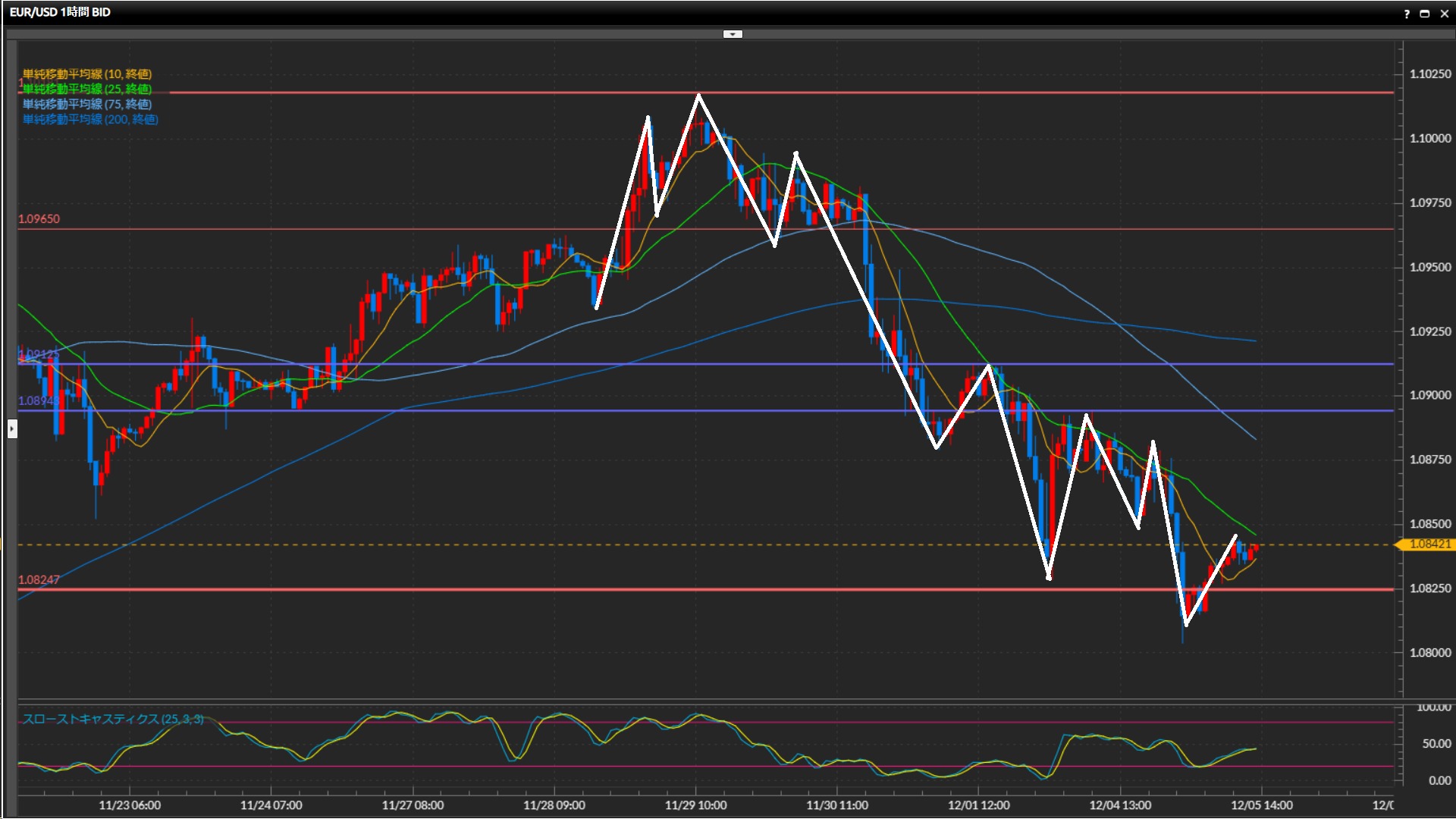This screenshot has height=819, width=1456.
Task: Expand the hidden toolbar with top arrow
Action: [x=733, y=34]
